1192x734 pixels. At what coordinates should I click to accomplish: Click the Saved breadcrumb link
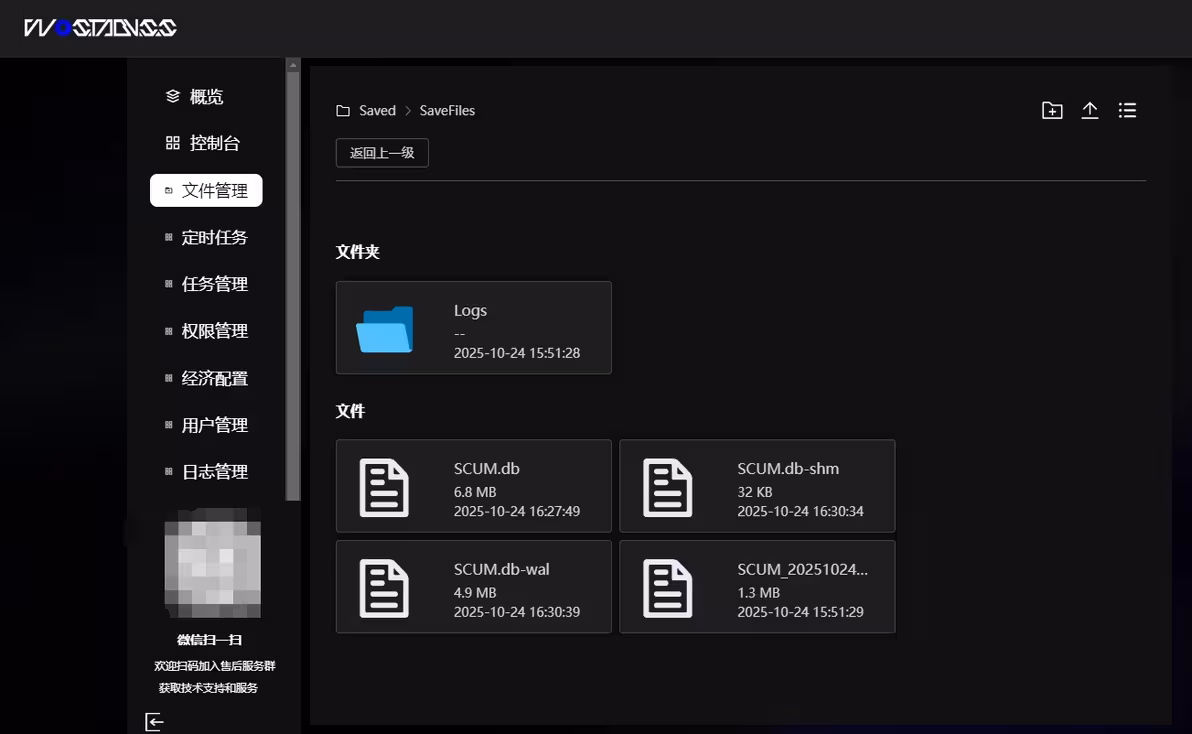click(x=377, y=111)
